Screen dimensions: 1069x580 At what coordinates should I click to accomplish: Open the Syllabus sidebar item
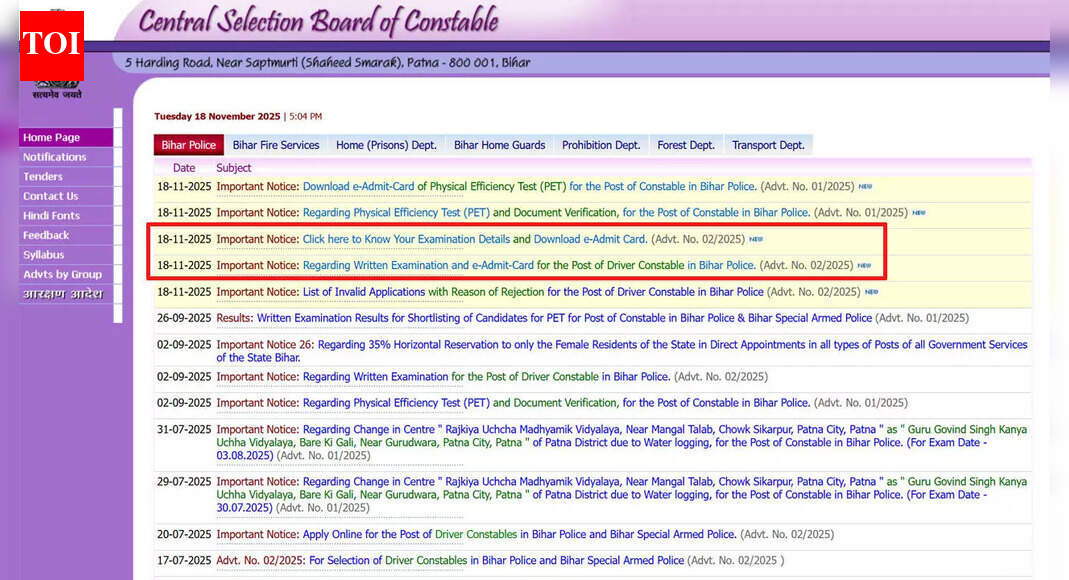[43, 255]
